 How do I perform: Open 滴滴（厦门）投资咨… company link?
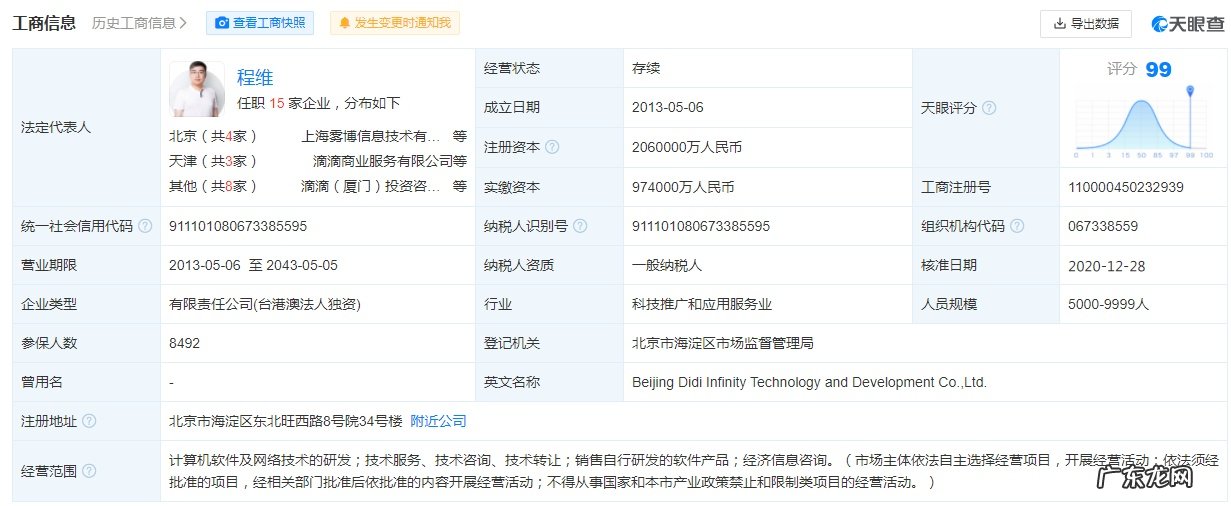click(x=371, y=186)
